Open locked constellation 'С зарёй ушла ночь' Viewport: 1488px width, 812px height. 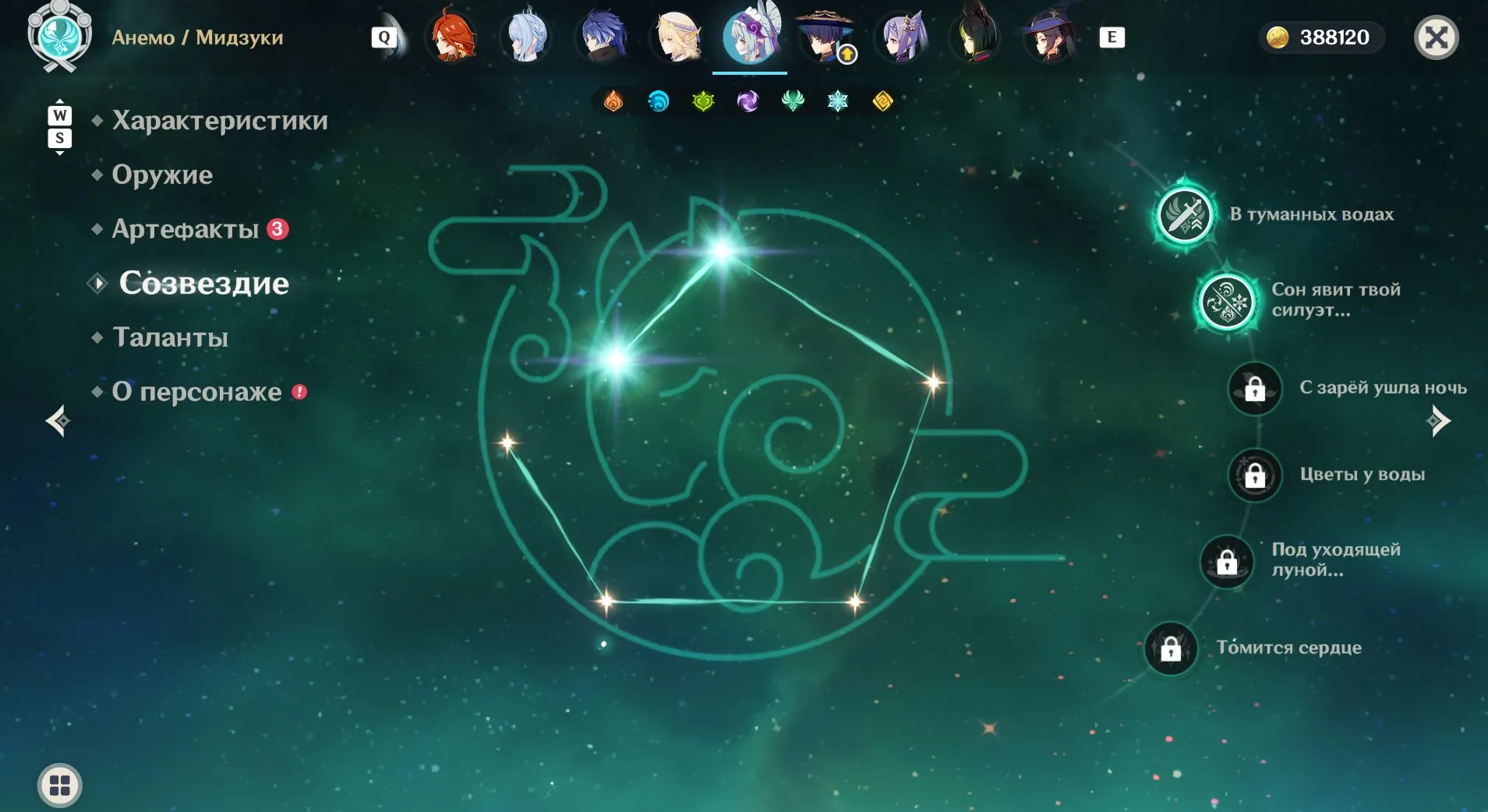(1255, 388)
